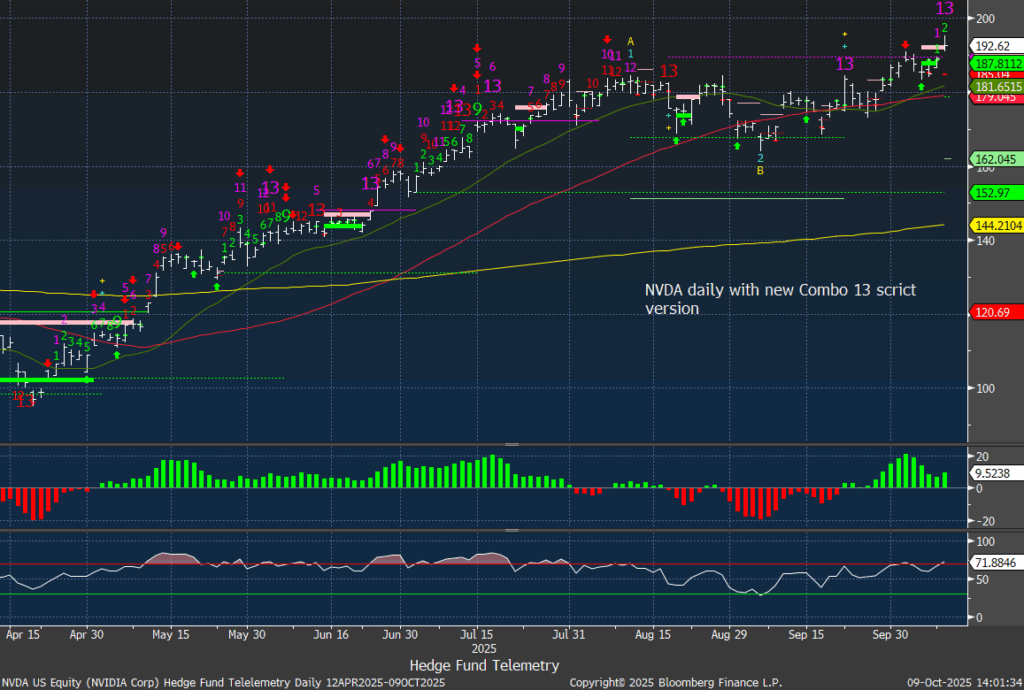Click the large magenta 13 above latest bar

(x=944, y=9)
